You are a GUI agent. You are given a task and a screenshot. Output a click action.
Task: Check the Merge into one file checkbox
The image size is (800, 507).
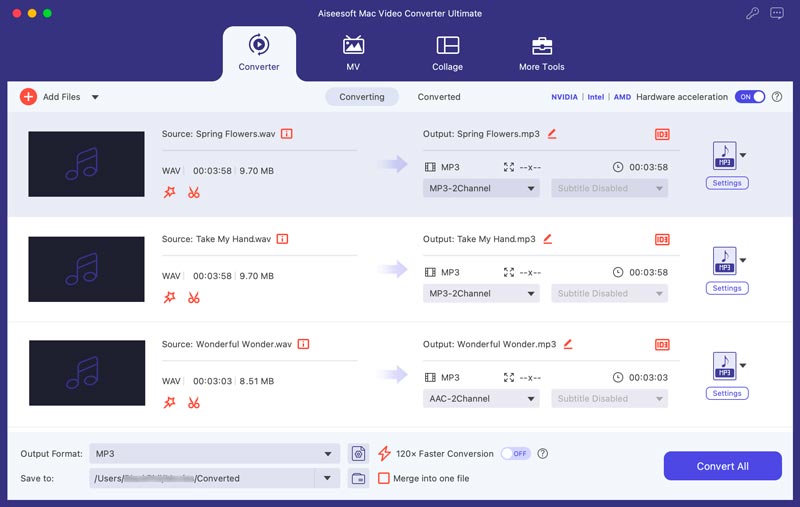click(384, 478)
